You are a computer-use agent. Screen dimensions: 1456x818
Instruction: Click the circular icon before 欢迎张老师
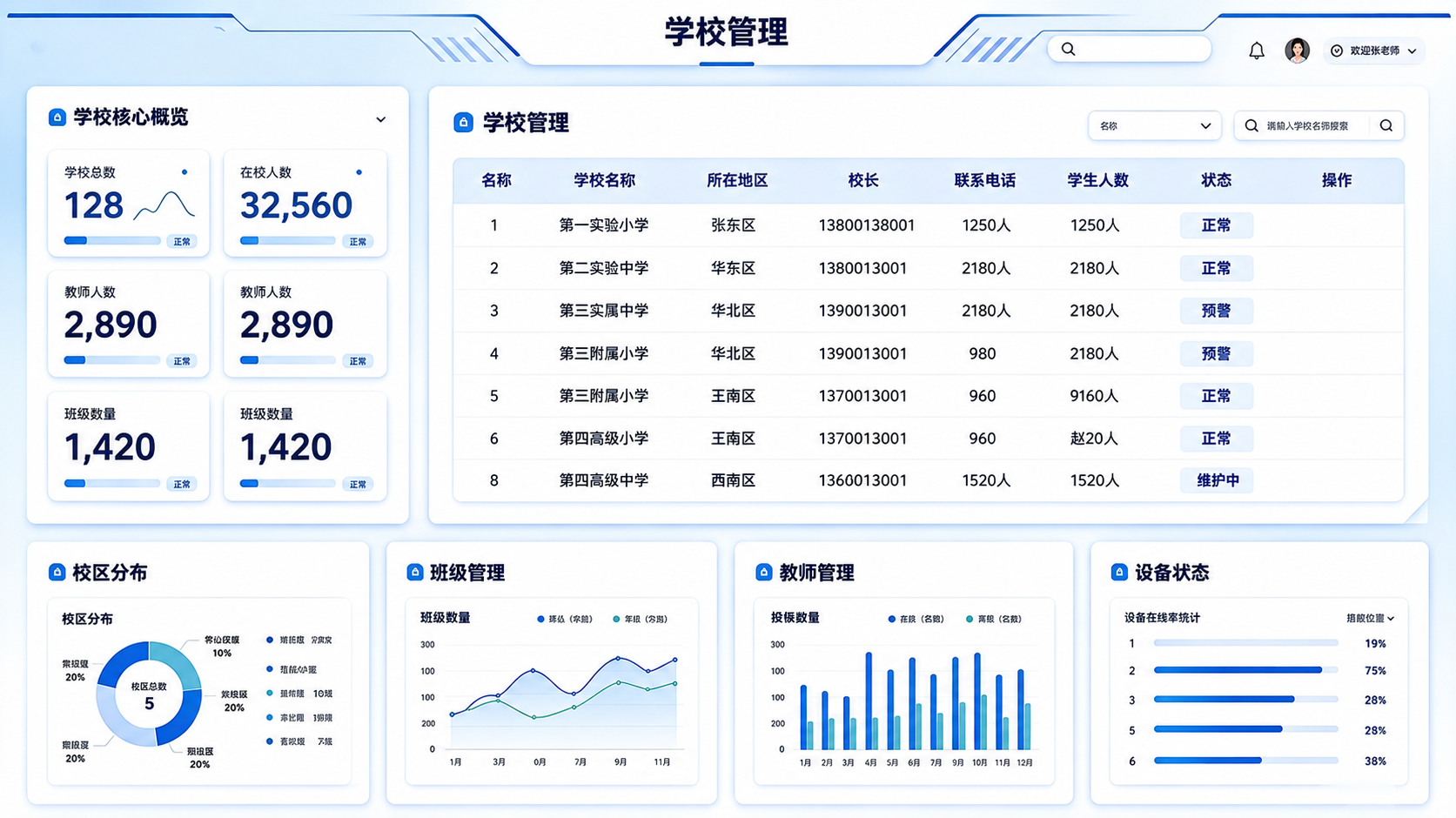click(1337, 51)
